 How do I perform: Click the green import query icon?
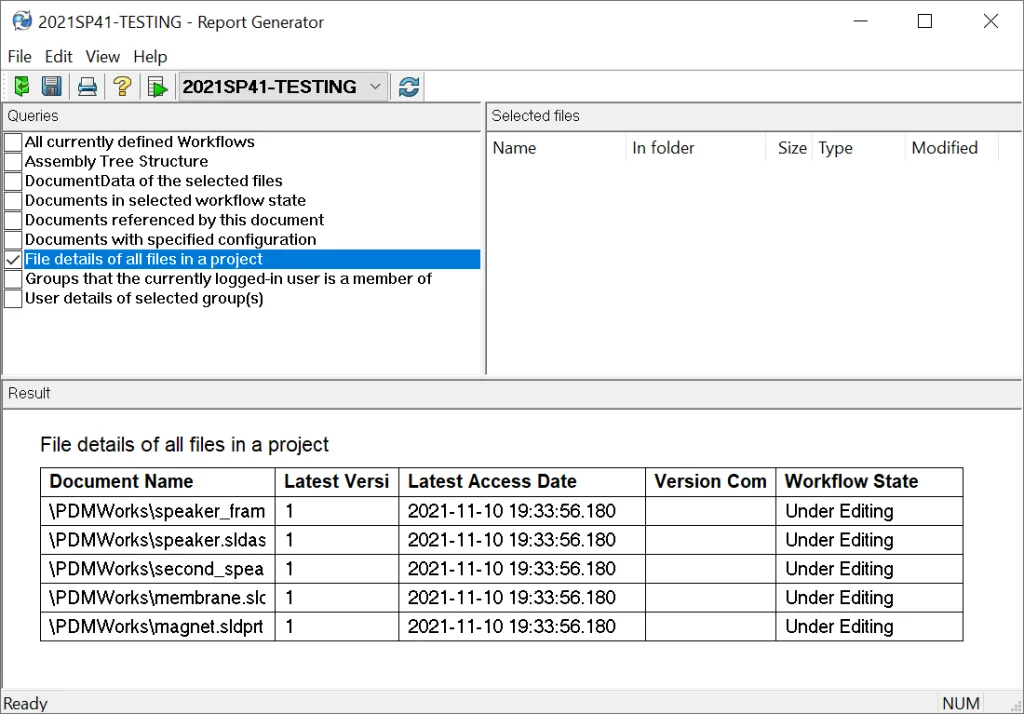[21, 87]
